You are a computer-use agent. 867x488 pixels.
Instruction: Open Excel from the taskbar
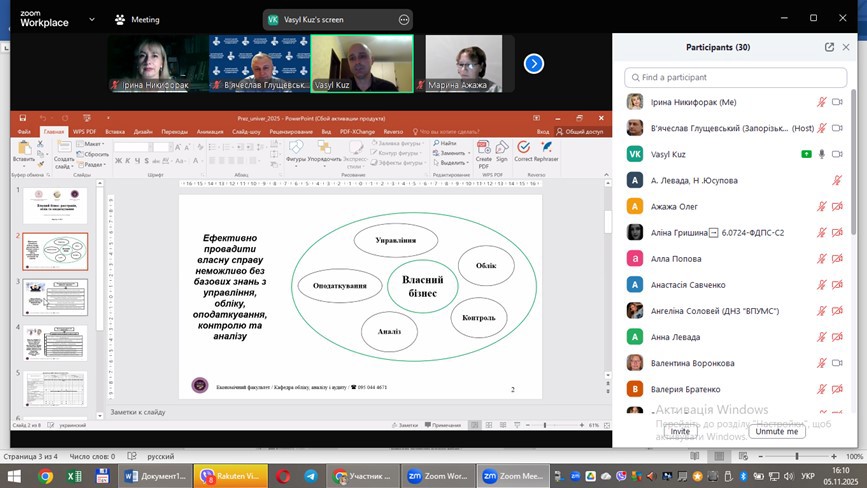[74, 477]
